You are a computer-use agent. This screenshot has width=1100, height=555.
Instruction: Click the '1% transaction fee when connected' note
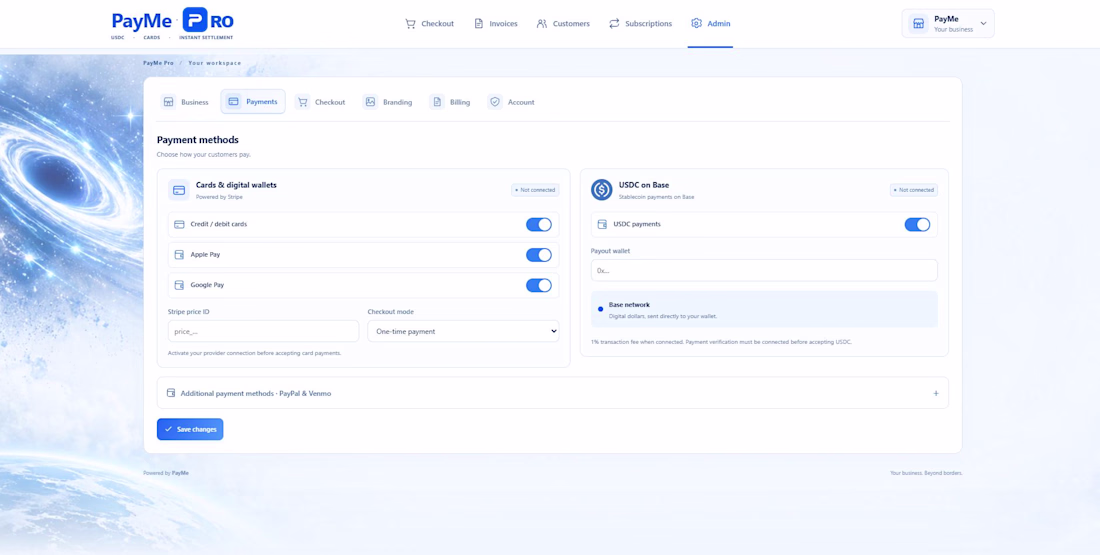721,342
